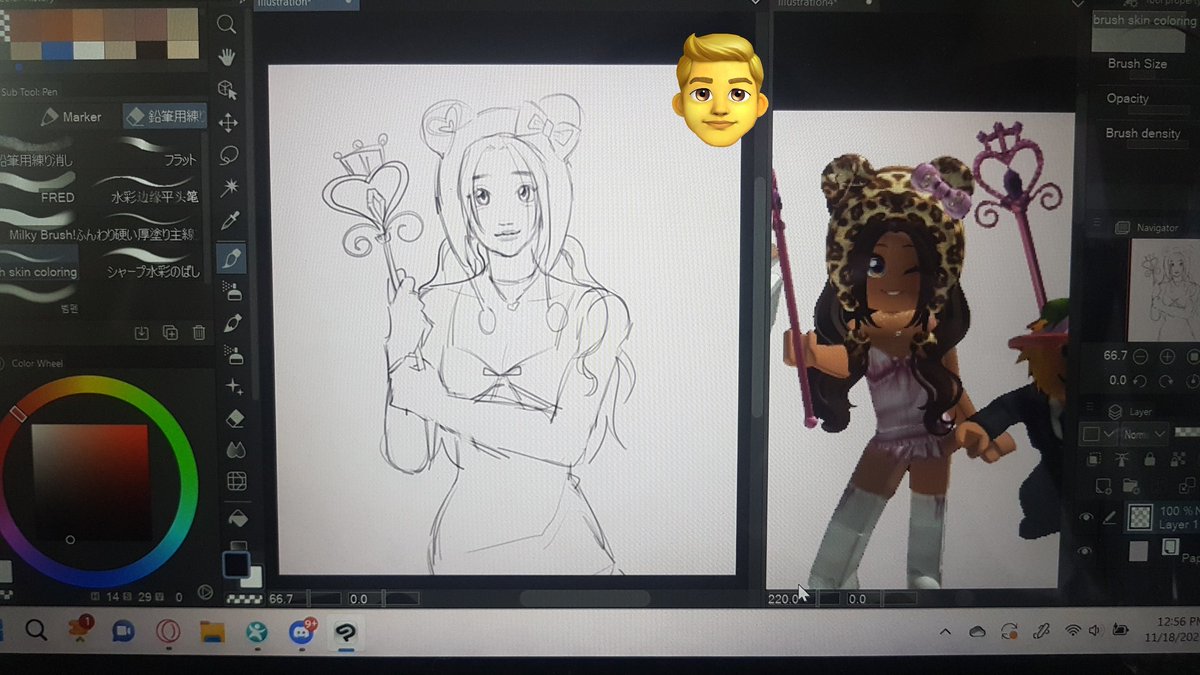Switch to the 鉛筆用練り sub tool tab
Image resolution: width=1200 pixels, height=675 pixels.
coord(166,116)
